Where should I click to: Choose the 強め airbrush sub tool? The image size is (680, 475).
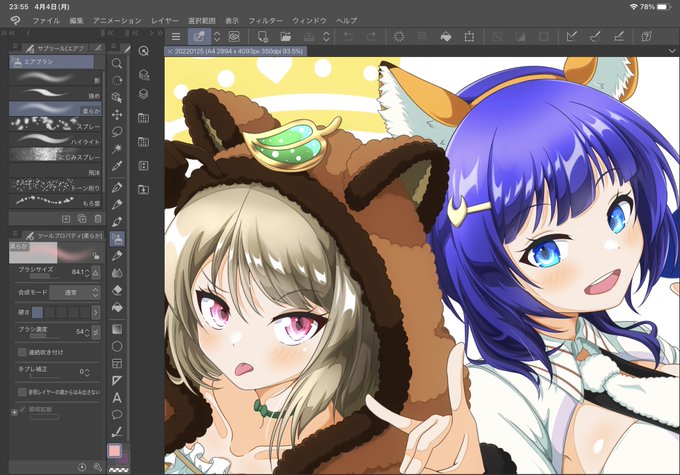click(56, 94)
